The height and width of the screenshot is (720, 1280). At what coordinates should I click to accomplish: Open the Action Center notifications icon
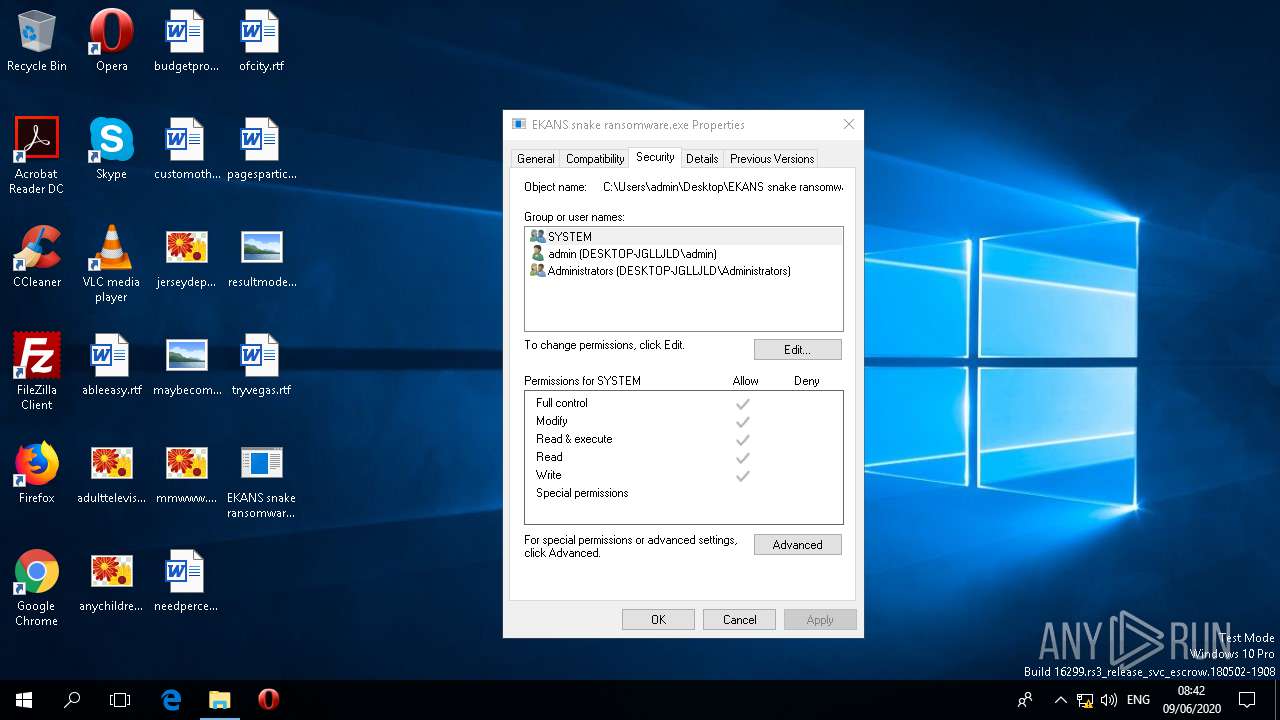pyautogui.click(x=1247, y=700)
